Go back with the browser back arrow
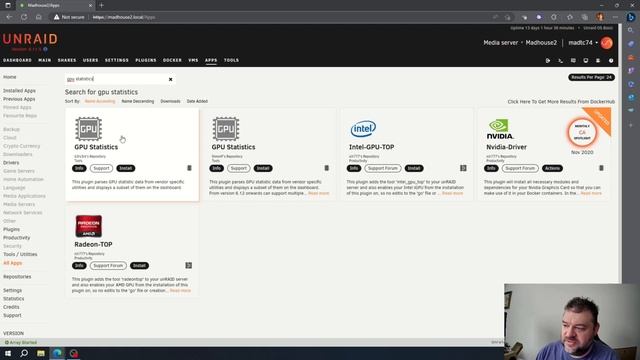The image size is (640, 360). 9,17
